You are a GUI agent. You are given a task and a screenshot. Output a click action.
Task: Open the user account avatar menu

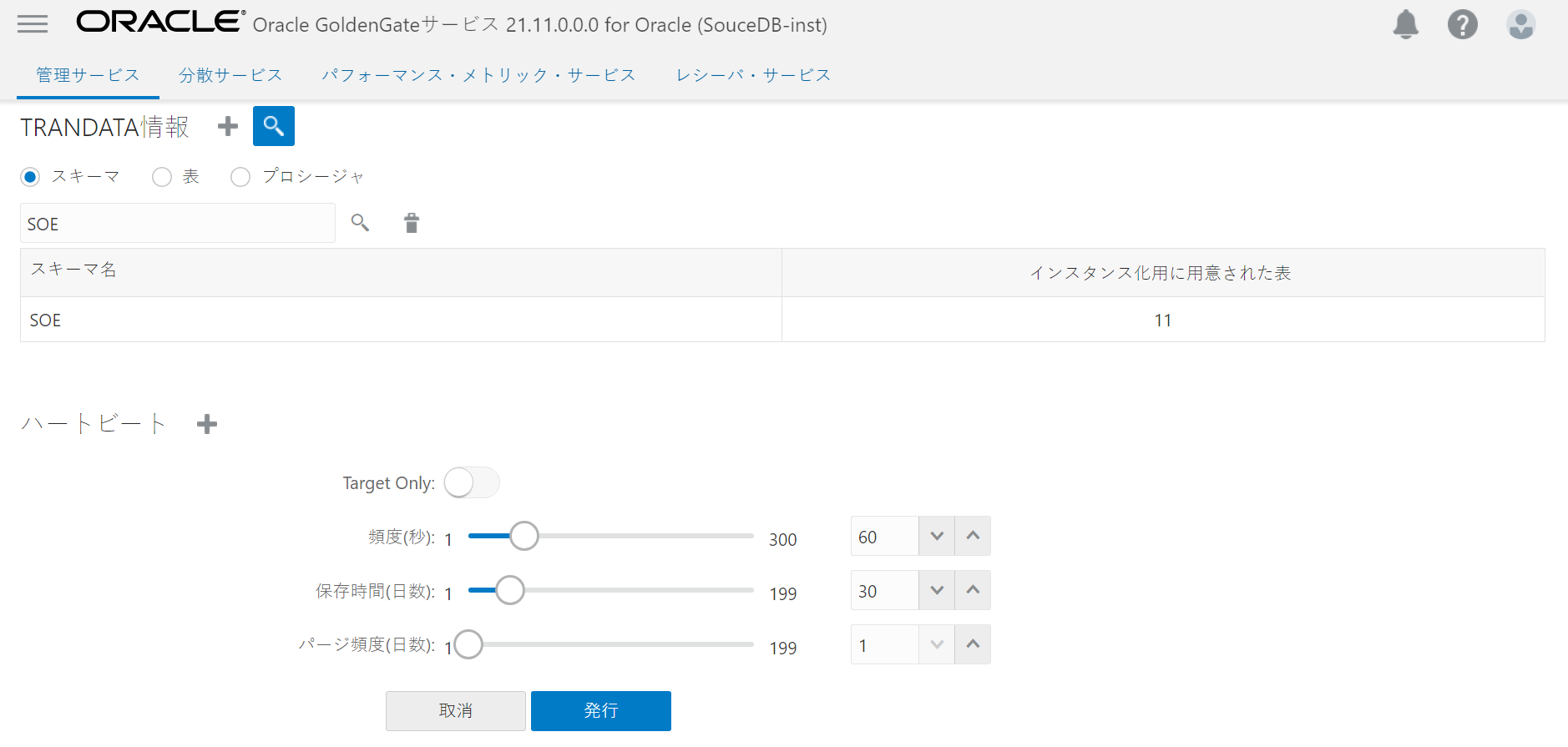click(1521, 24)
